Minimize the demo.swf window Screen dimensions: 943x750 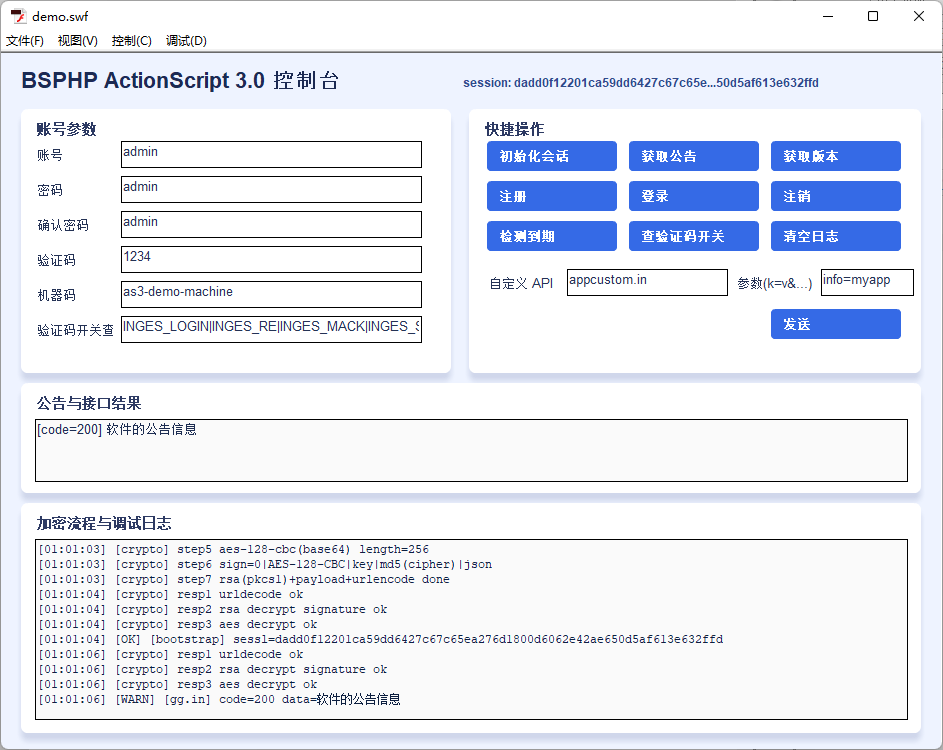828,16
